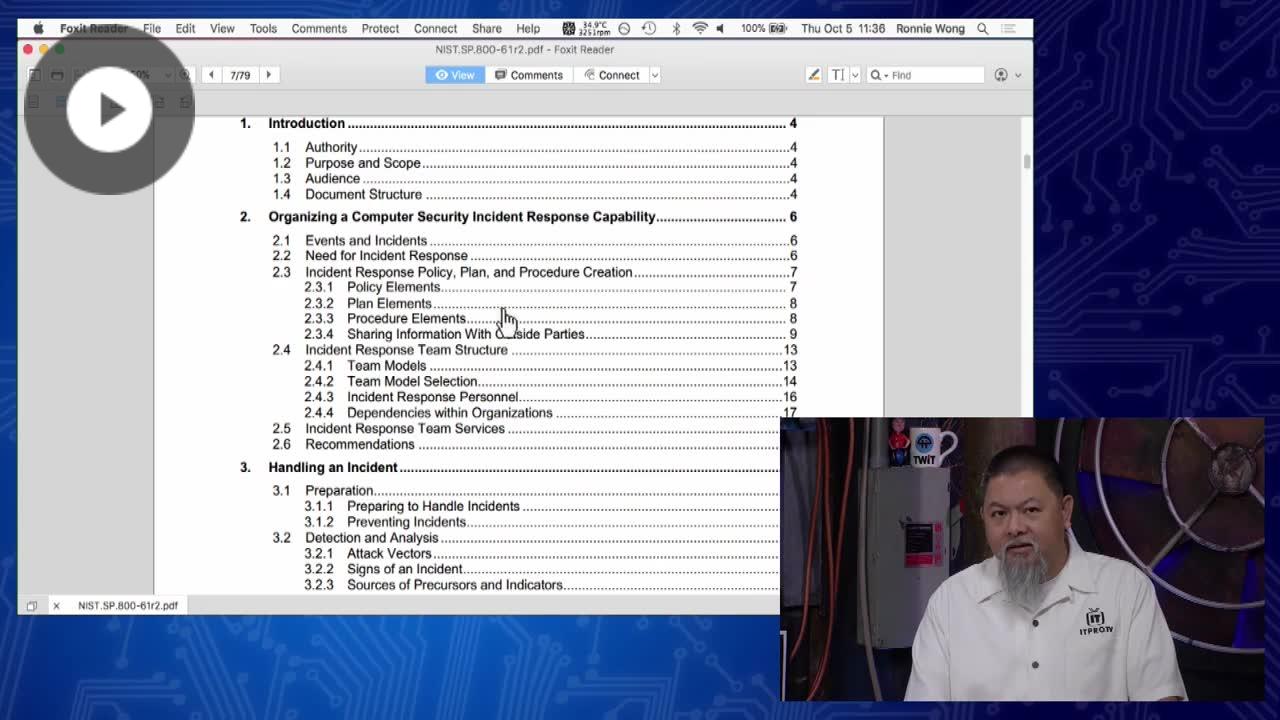Click 'Team Model Selection' entry

coord(412,381)
